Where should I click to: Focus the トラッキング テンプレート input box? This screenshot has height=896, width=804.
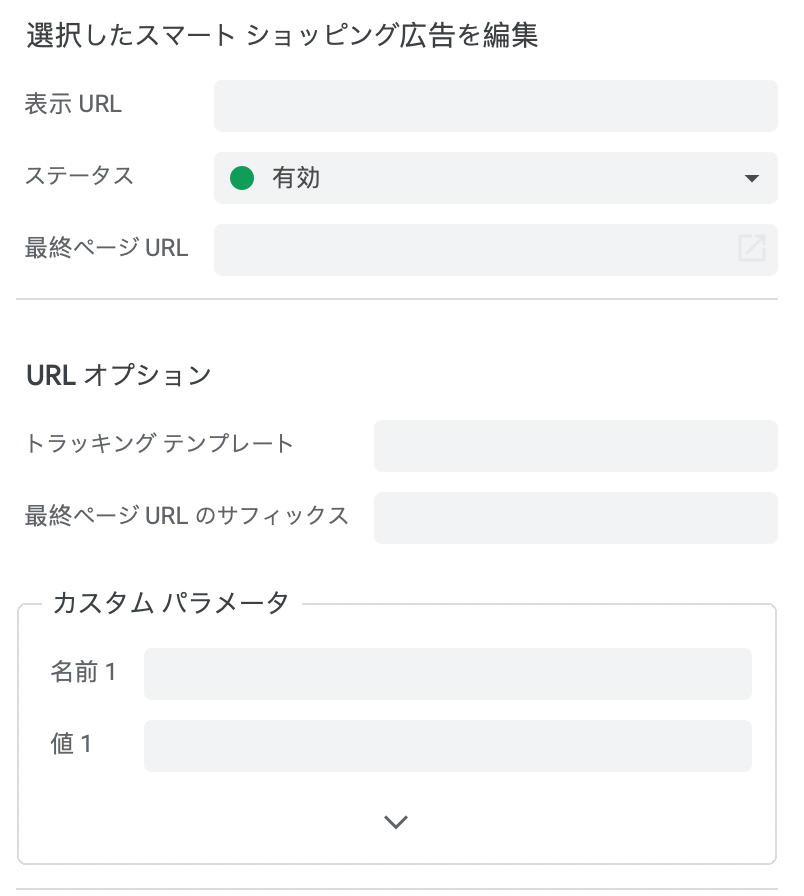575,446
